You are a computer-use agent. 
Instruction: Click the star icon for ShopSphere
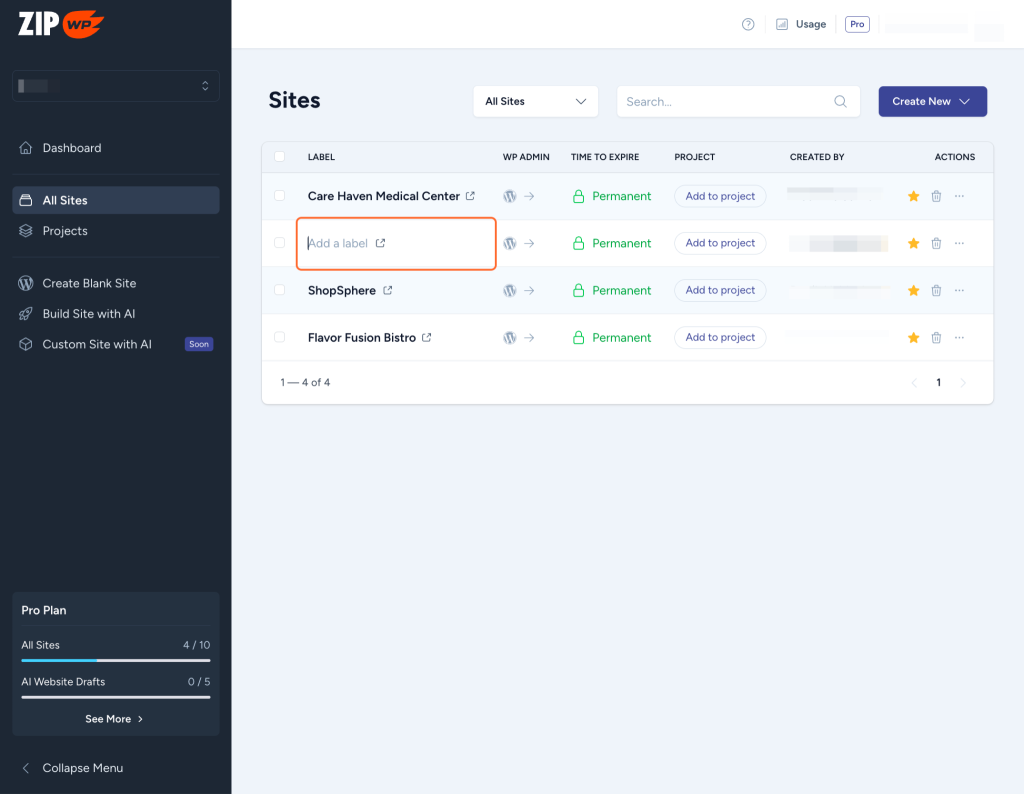(x=913, y=291)
